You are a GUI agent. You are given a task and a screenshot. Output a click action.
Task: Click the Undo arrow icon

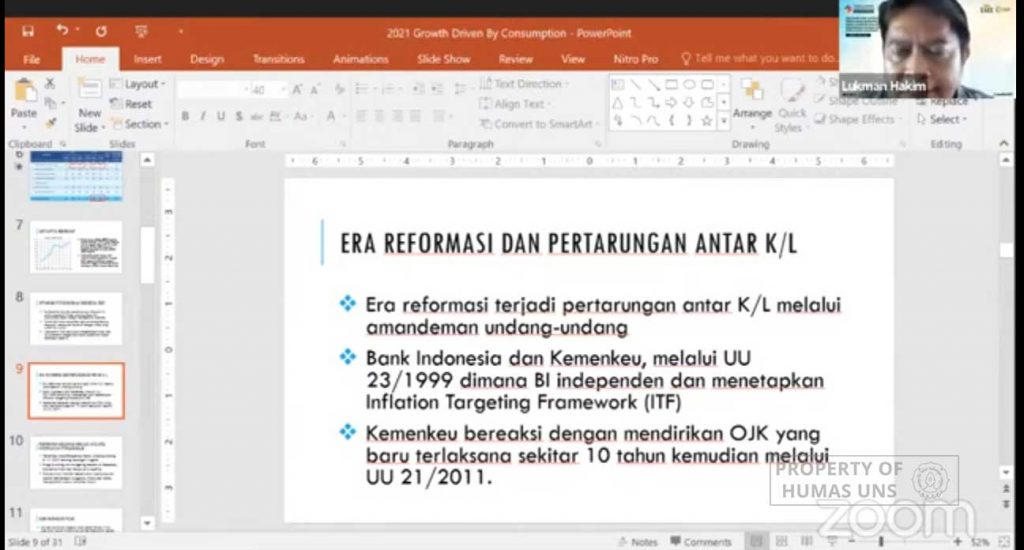62,30
